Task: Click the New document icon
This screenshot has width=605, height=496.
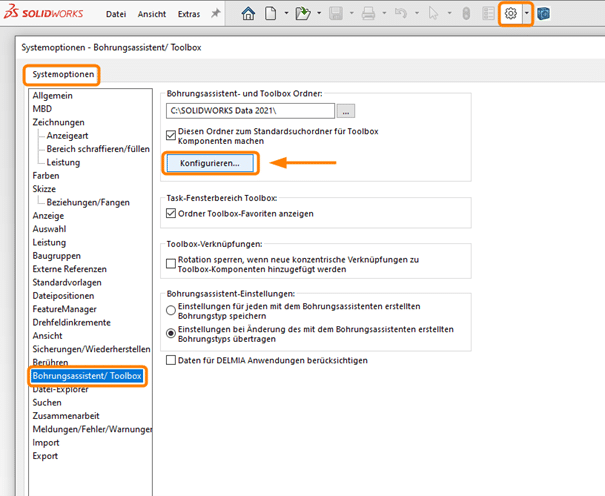Action: click(x=270, y=13)
